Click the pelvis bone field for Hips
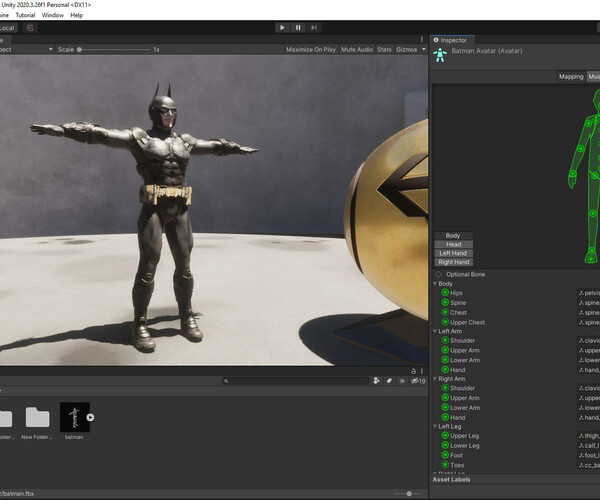The height and width of the screenshot is (500, 600). coord(589,293)
